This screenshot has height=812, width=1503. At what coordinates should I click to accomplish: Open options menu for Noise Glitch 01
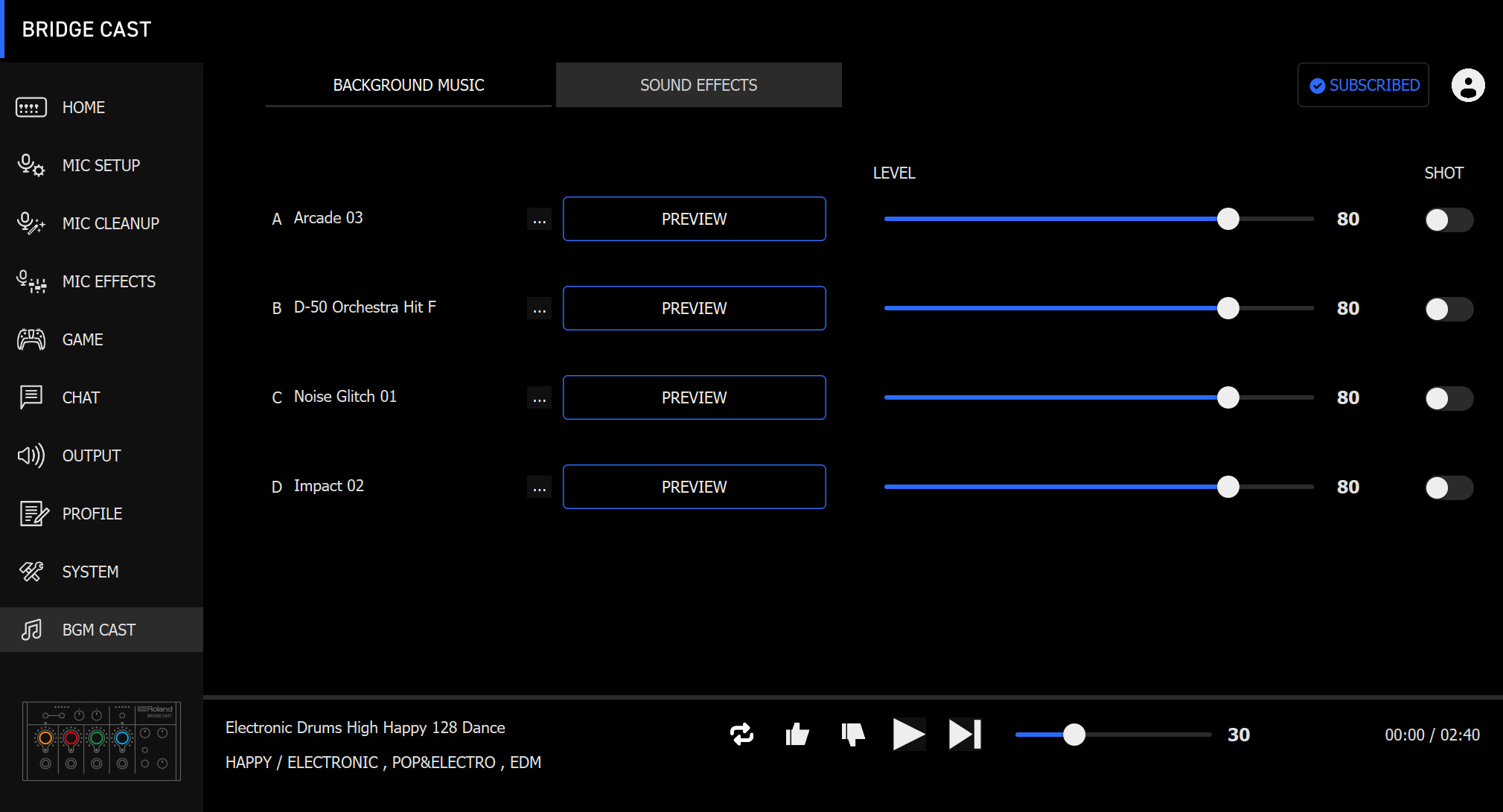(540, 397)
